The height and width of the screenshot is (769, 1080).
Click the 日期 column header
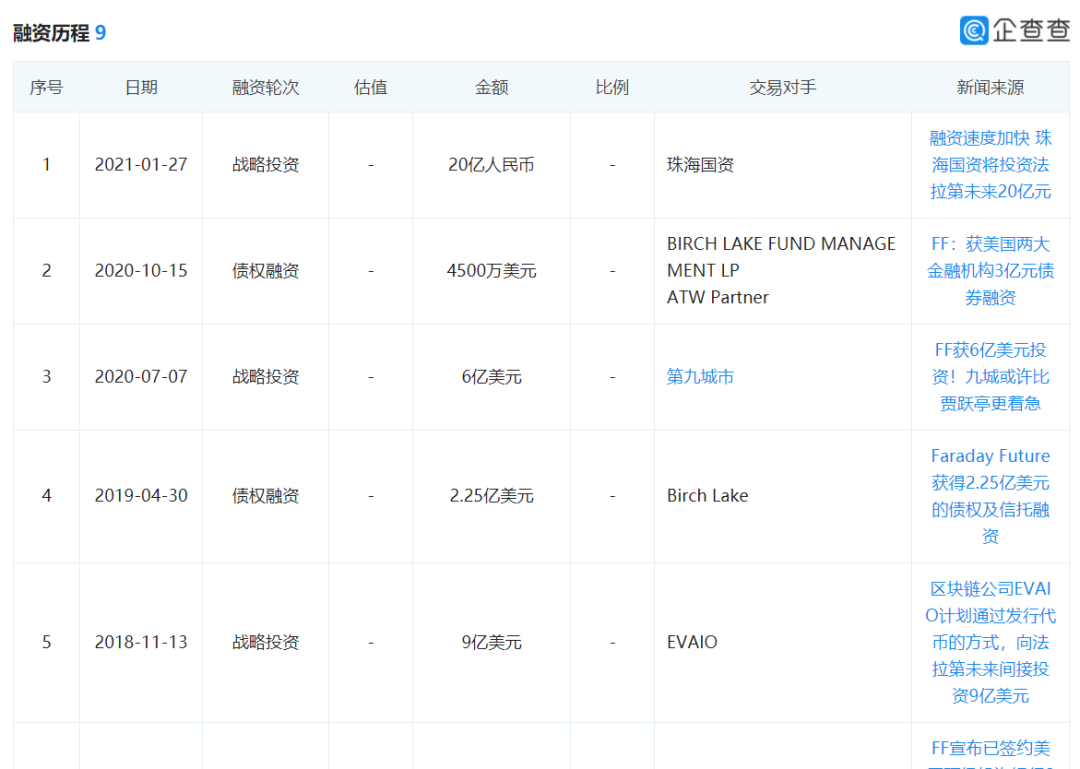pyautogui.click(x=141, y=88)
